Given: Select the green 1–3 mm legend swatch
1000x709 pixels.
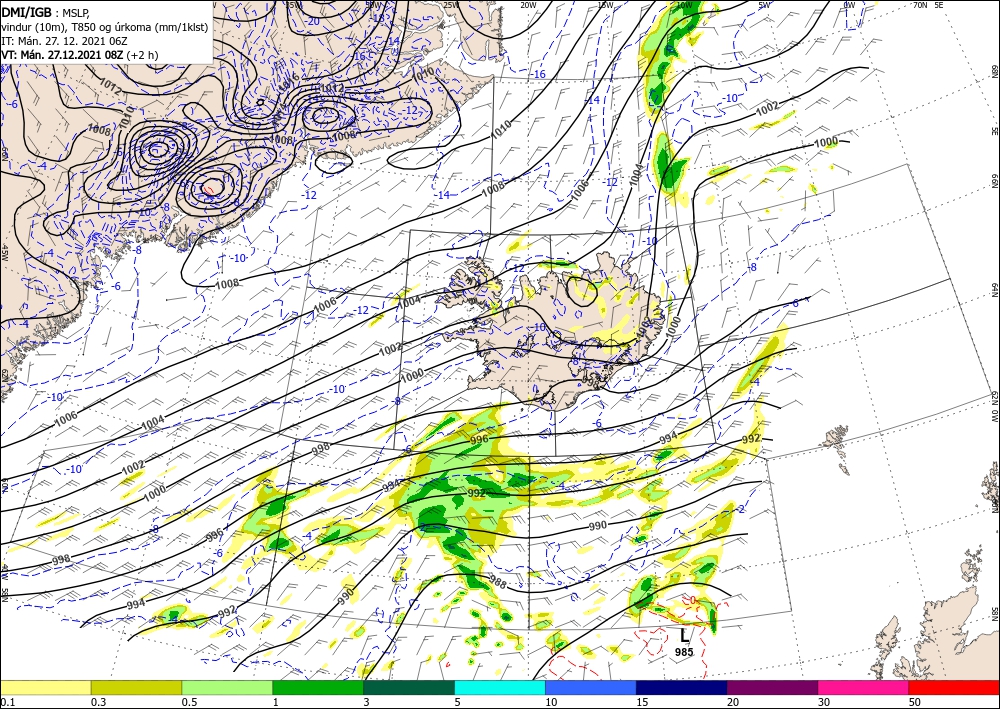Looking at the screenshot, I should click(x=318, y=687).
